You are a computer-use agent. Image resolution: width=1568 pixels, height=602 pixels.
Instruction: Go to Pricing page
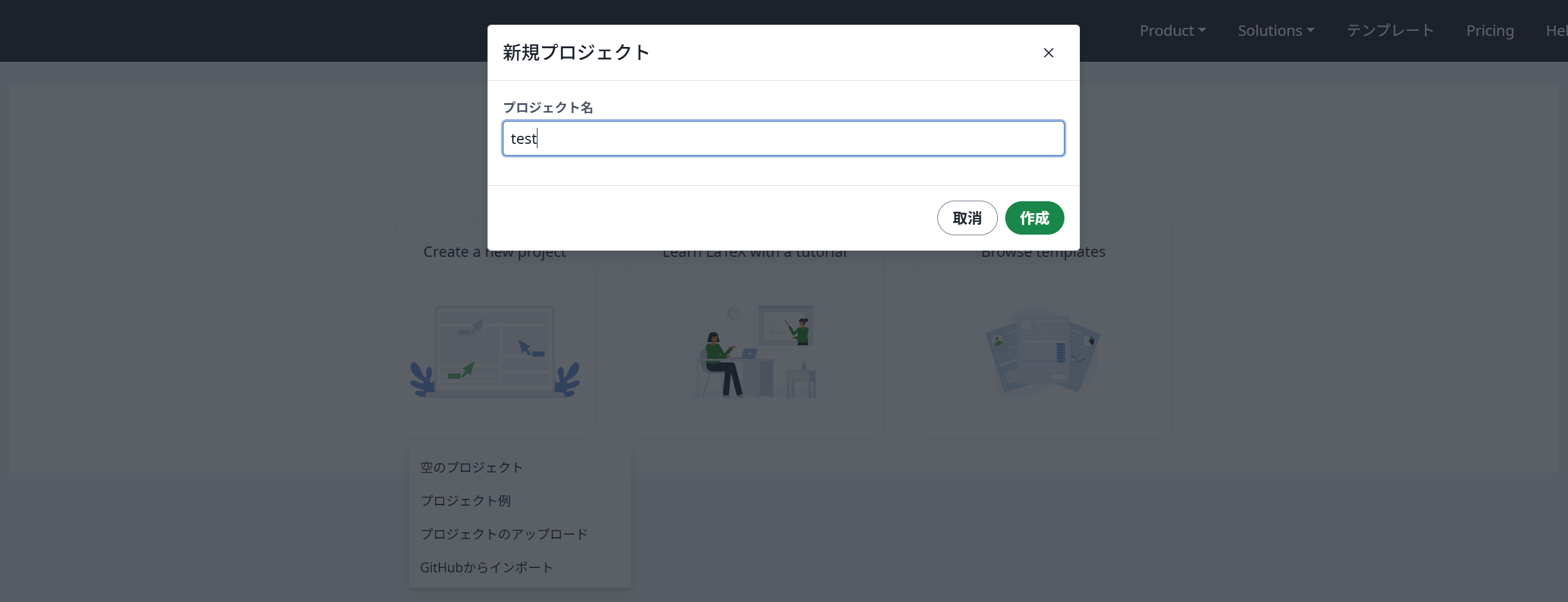point(1490,31)
